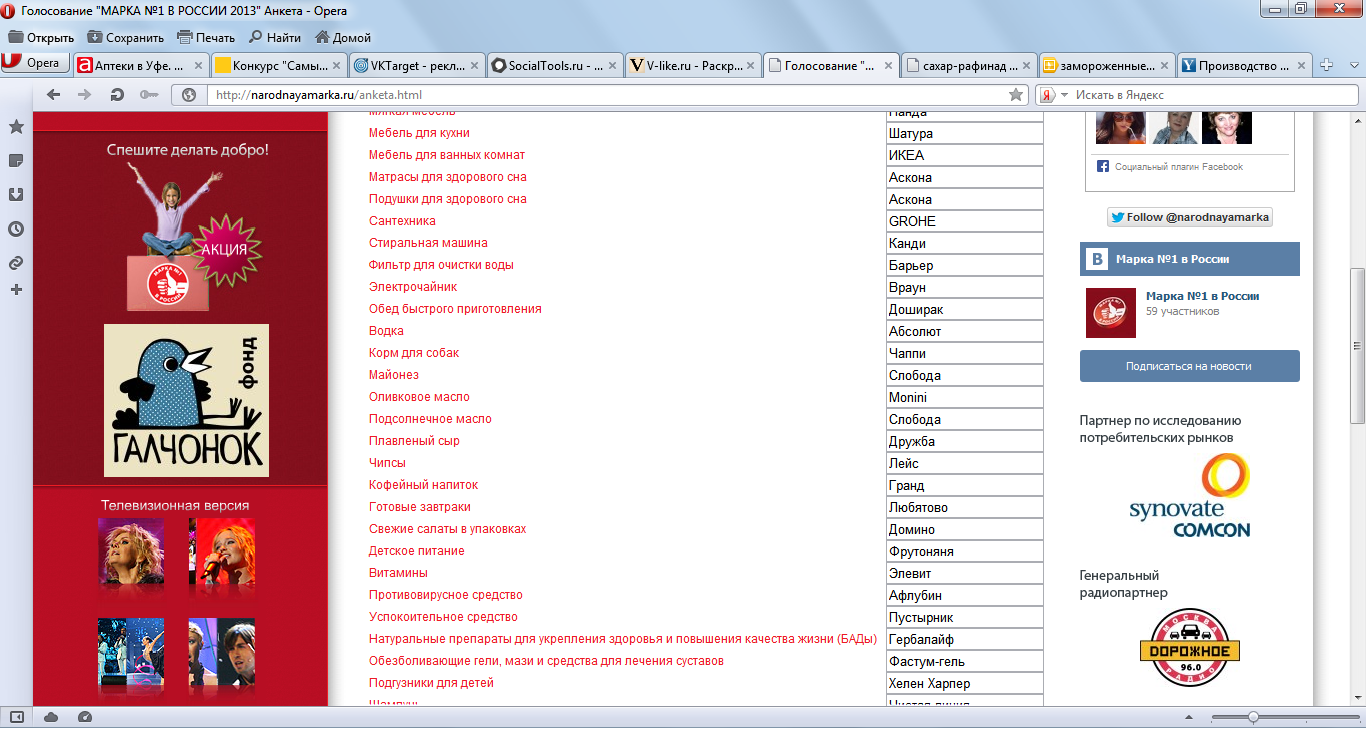Image resolution: width=1366 pixels, height=750 pixels.
Task: Click the Подгузники для детей link
Action: click(432, 683)
